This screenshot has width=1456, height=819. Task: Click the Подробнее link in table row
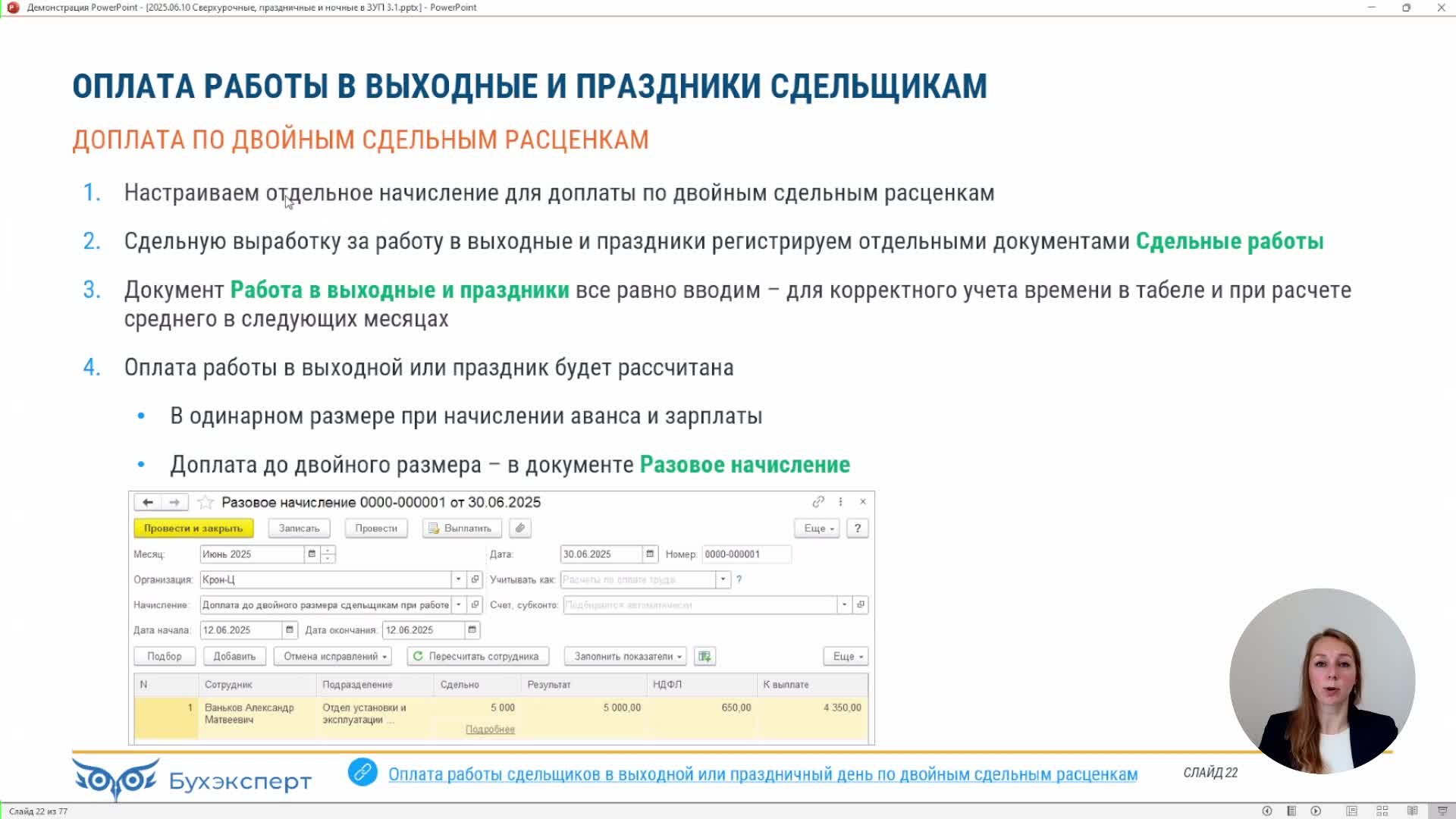click(x=490, y=730)
